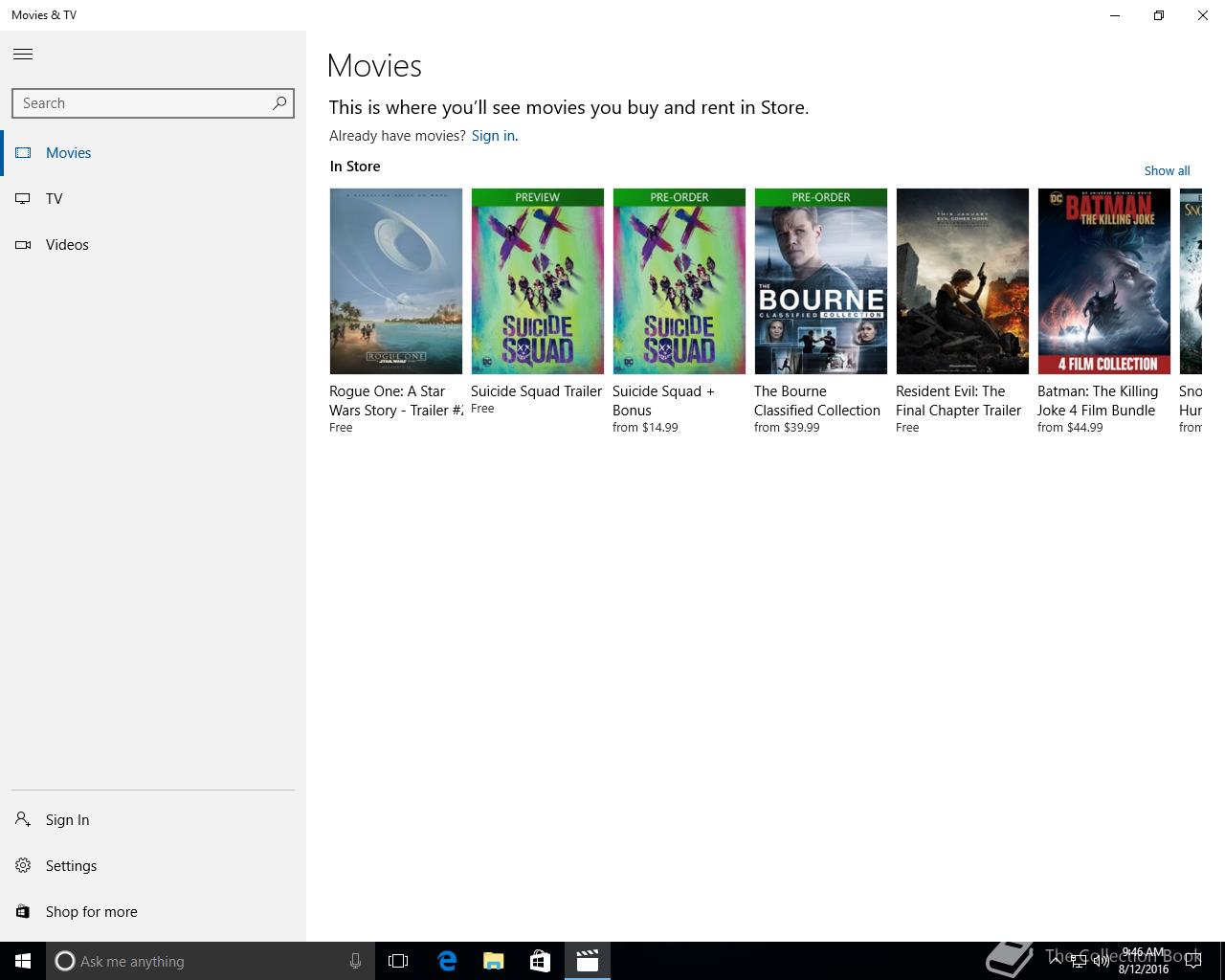Open Sign In from sidebar bottom
The height and width of the screenshot is (980, 1225).
[x=153, y=820]
